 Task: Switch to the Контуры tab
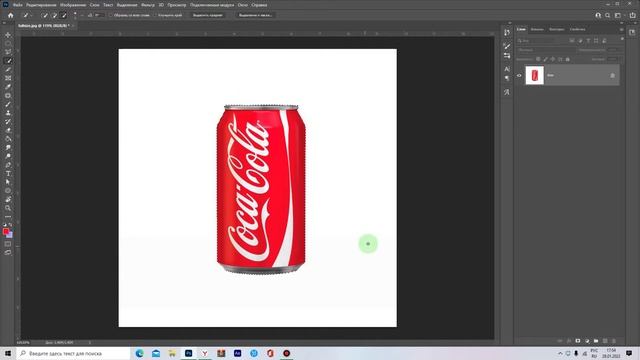[x=556, y=29]
